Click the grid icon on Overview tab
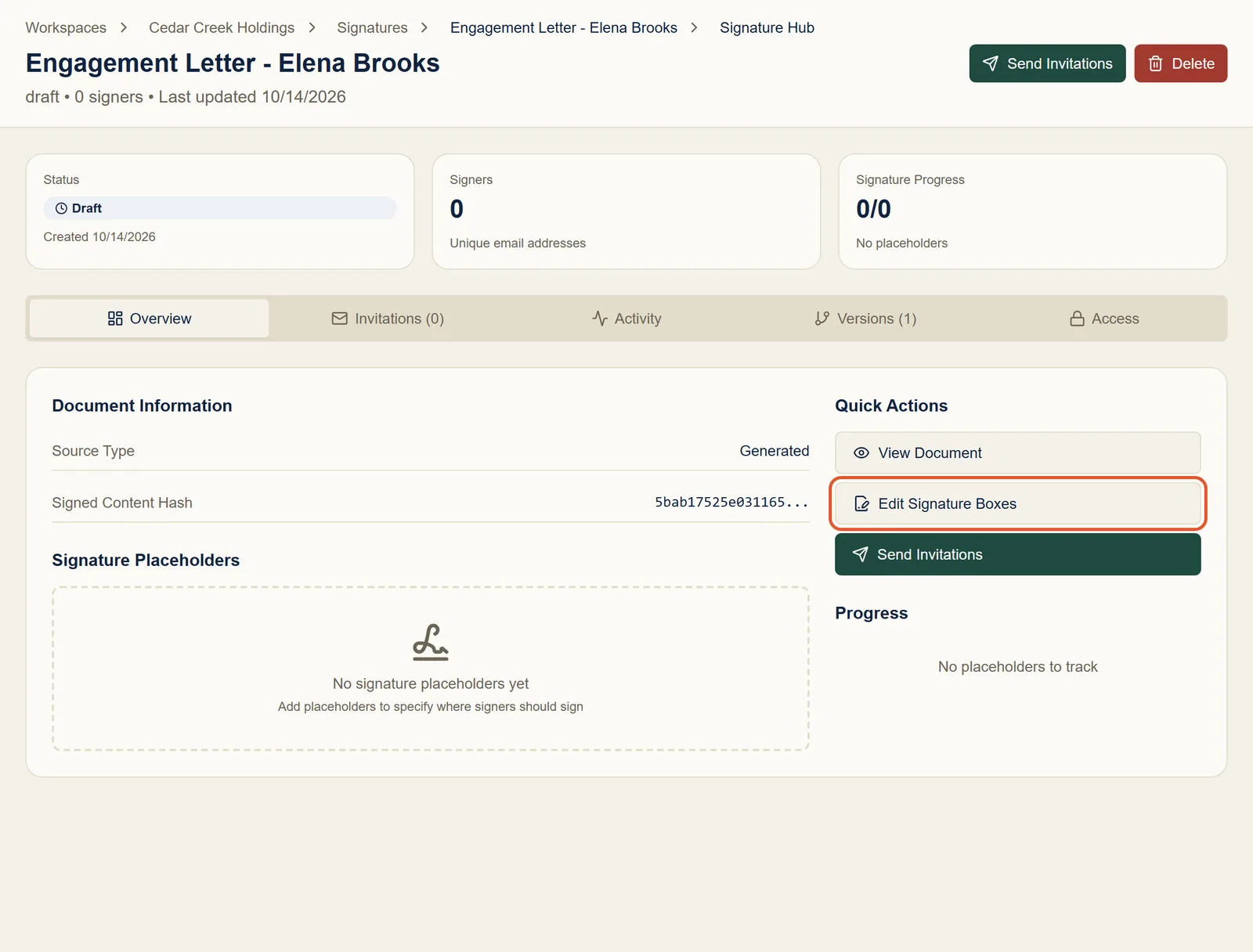This screenshot has width=1253, height=952. tap(115, 319)
